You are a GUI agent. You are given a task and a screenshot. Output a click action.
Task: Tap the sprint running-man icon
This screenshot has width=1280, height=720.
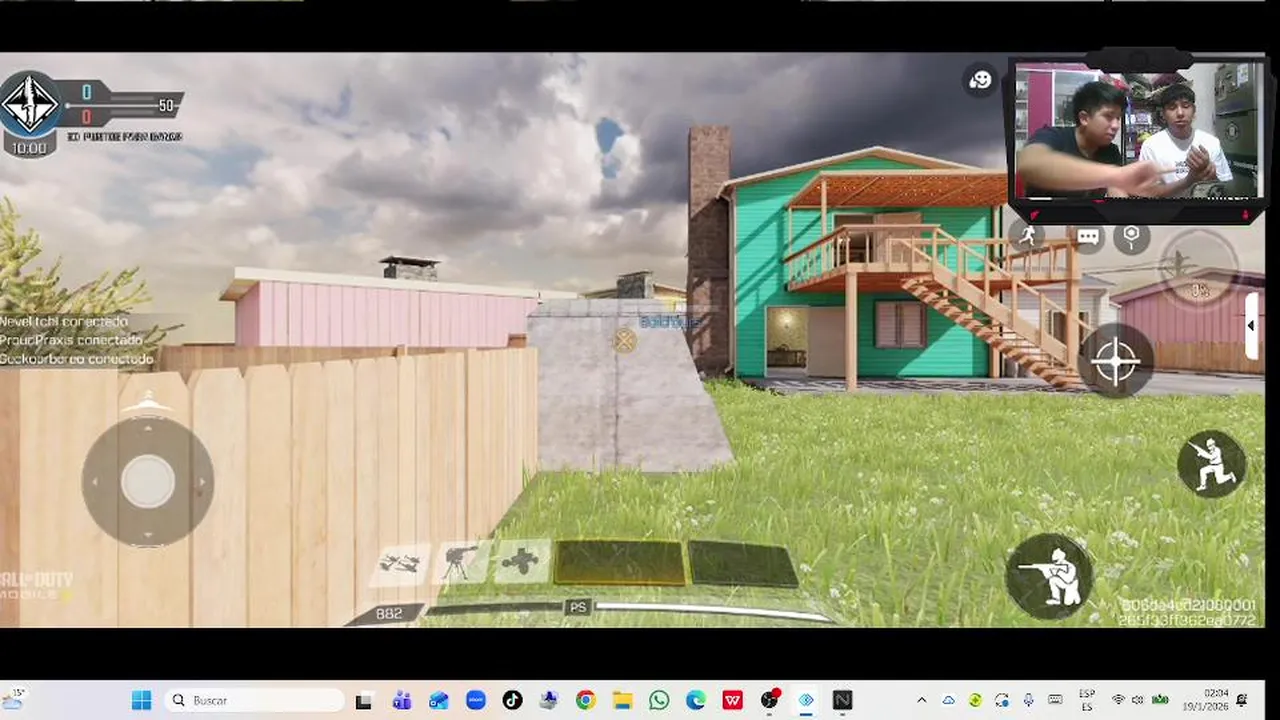(1027, 236)
